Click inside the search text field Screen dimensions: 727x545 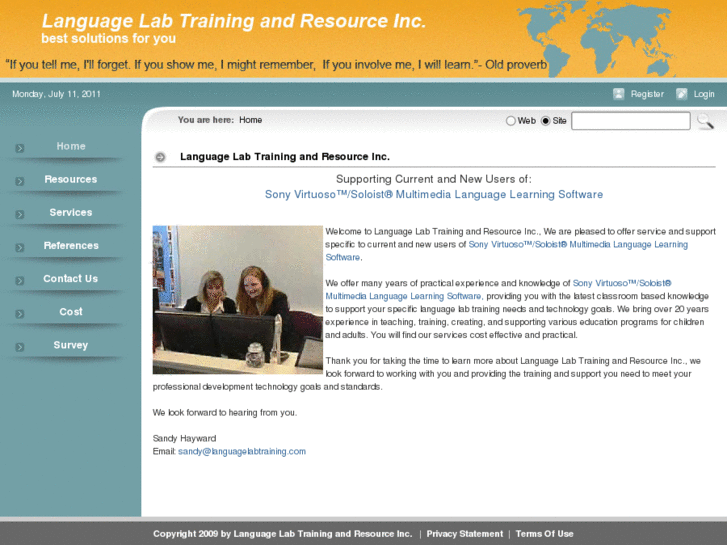coord(631,121)
